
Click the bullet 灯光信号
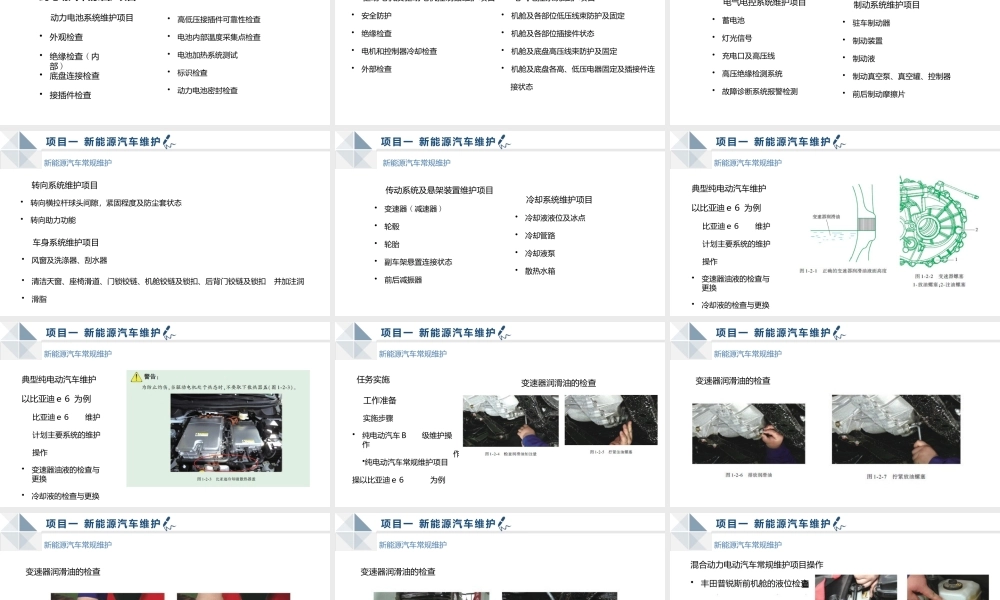click(x=737, y=38)
